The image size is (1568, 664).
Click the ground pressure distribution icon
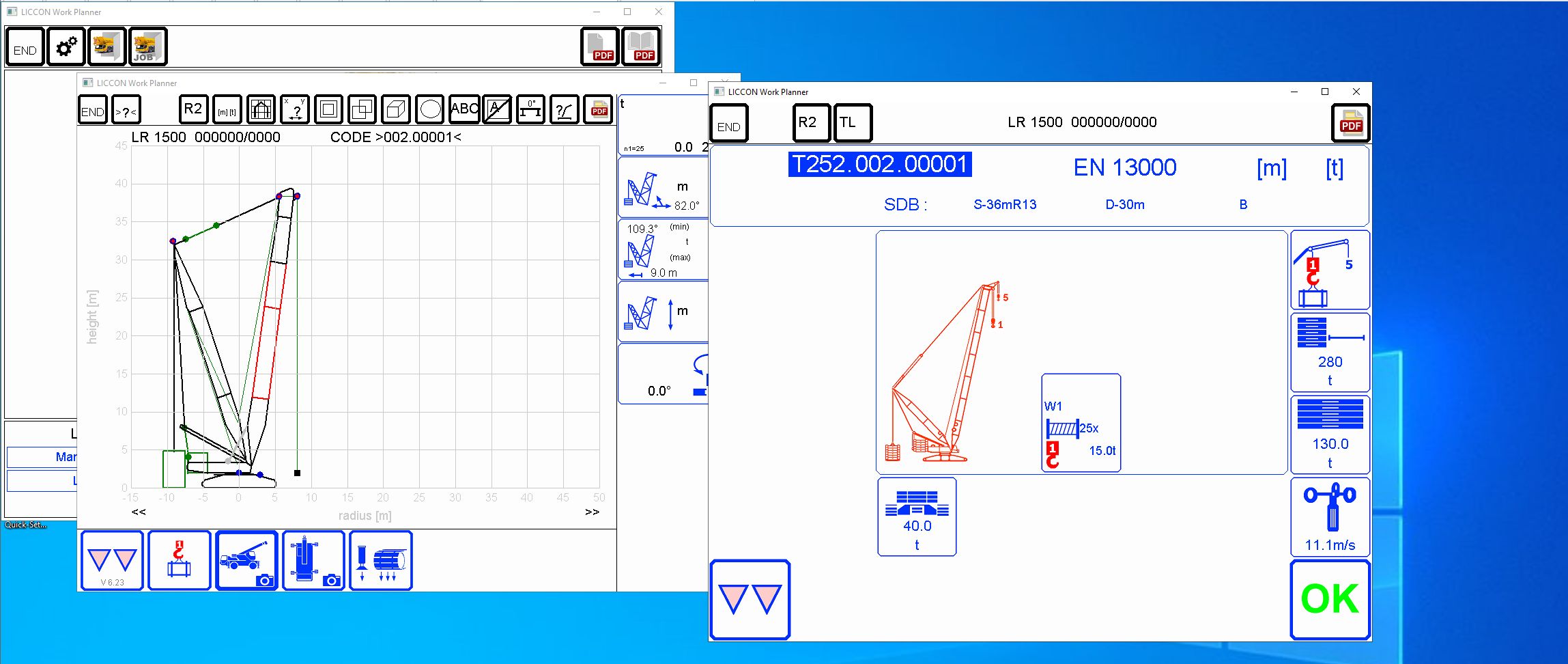(x=380, y=560)
